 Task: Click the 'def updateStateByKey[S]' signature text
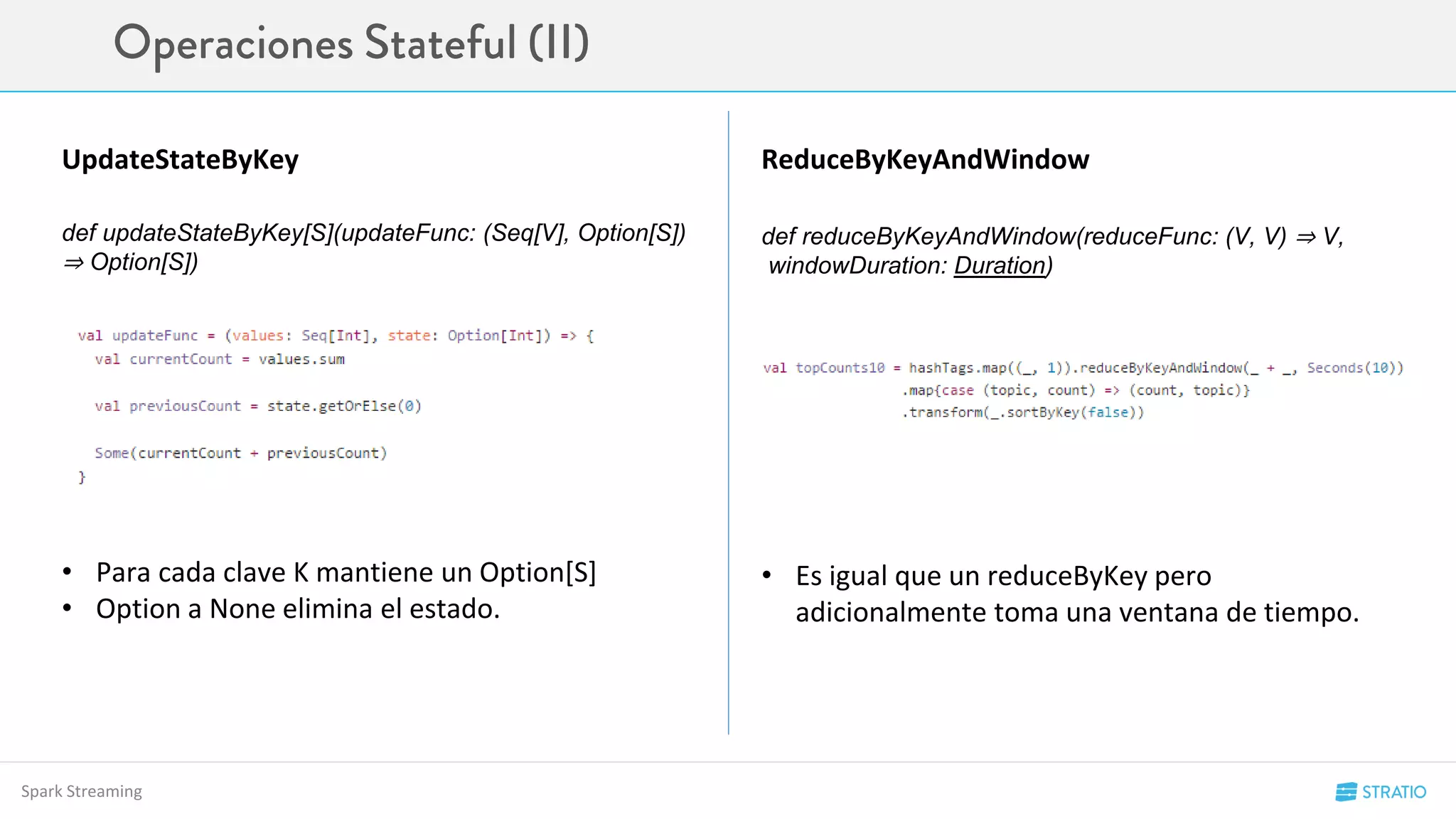click(x=374, y=232)
